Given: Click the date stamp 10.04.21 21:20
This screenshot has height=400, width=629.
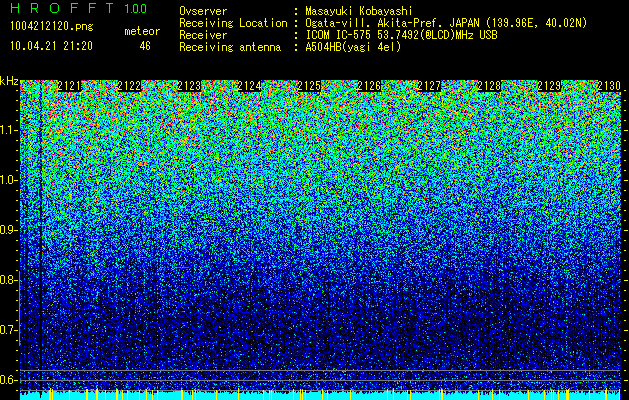Looking at the screenshot, I should [x=51, y=46].
